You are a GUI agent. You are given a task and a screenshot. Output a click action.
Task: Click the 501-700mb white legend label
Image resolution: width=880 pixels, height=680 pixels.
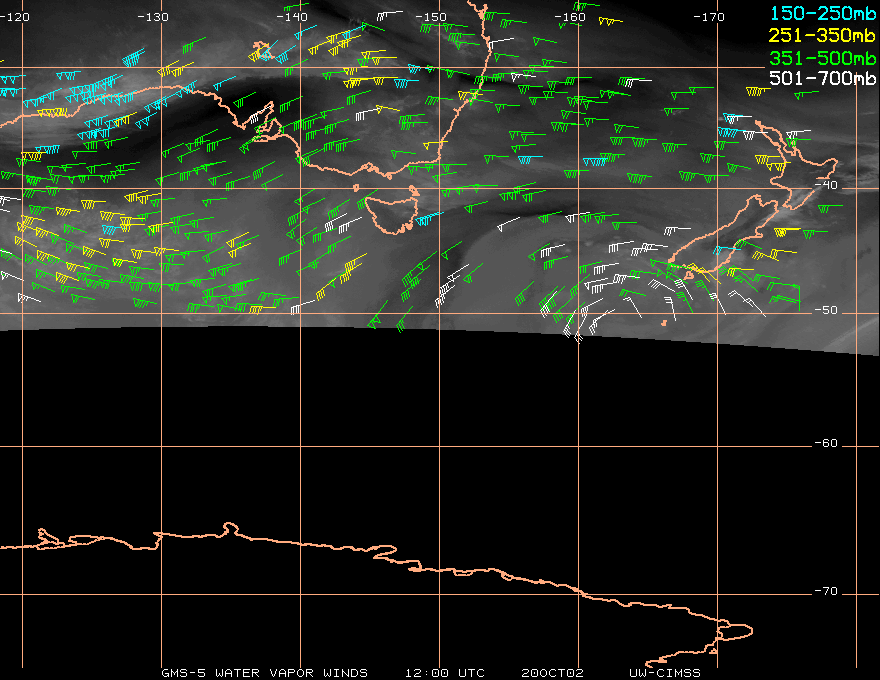(823, 78)
